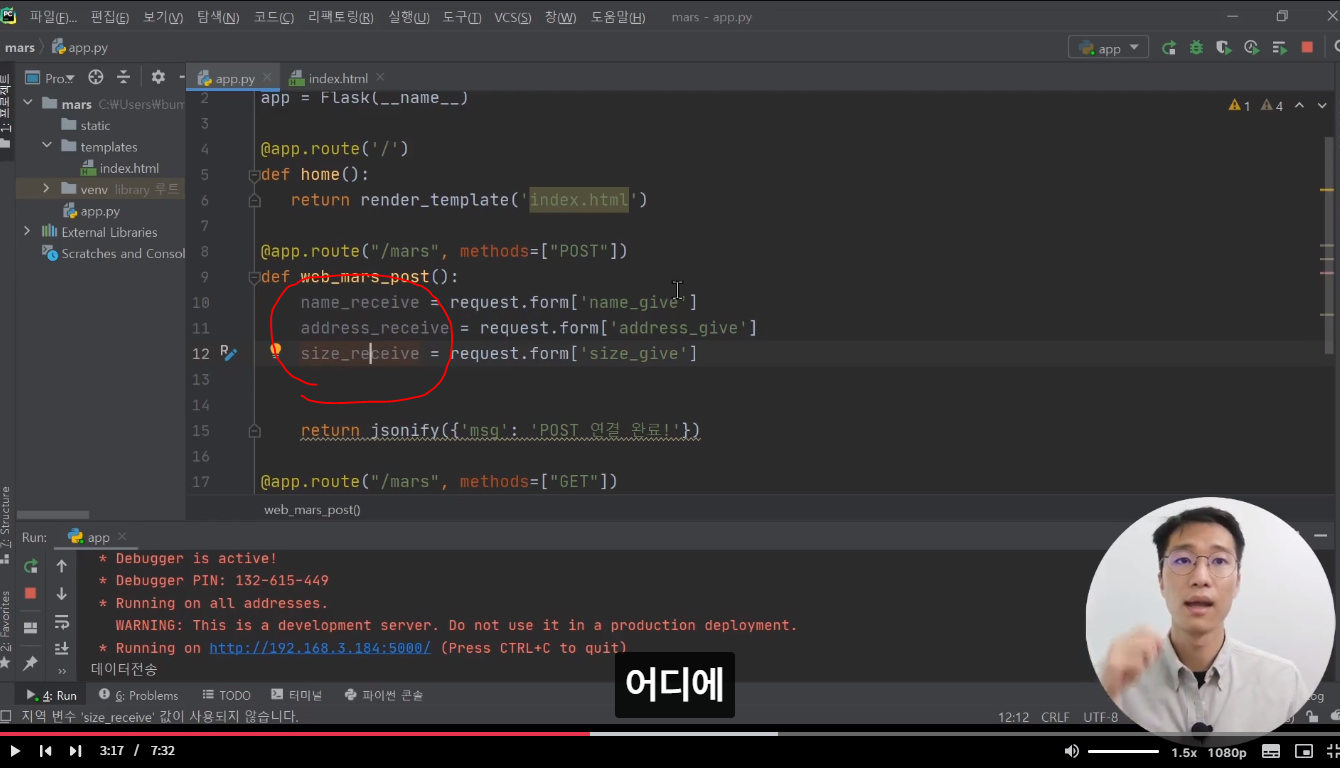Close the app.py editor tab
The width and height of the screenshot is (1340, 768).
pyautogui.click(x=268, y=78)
